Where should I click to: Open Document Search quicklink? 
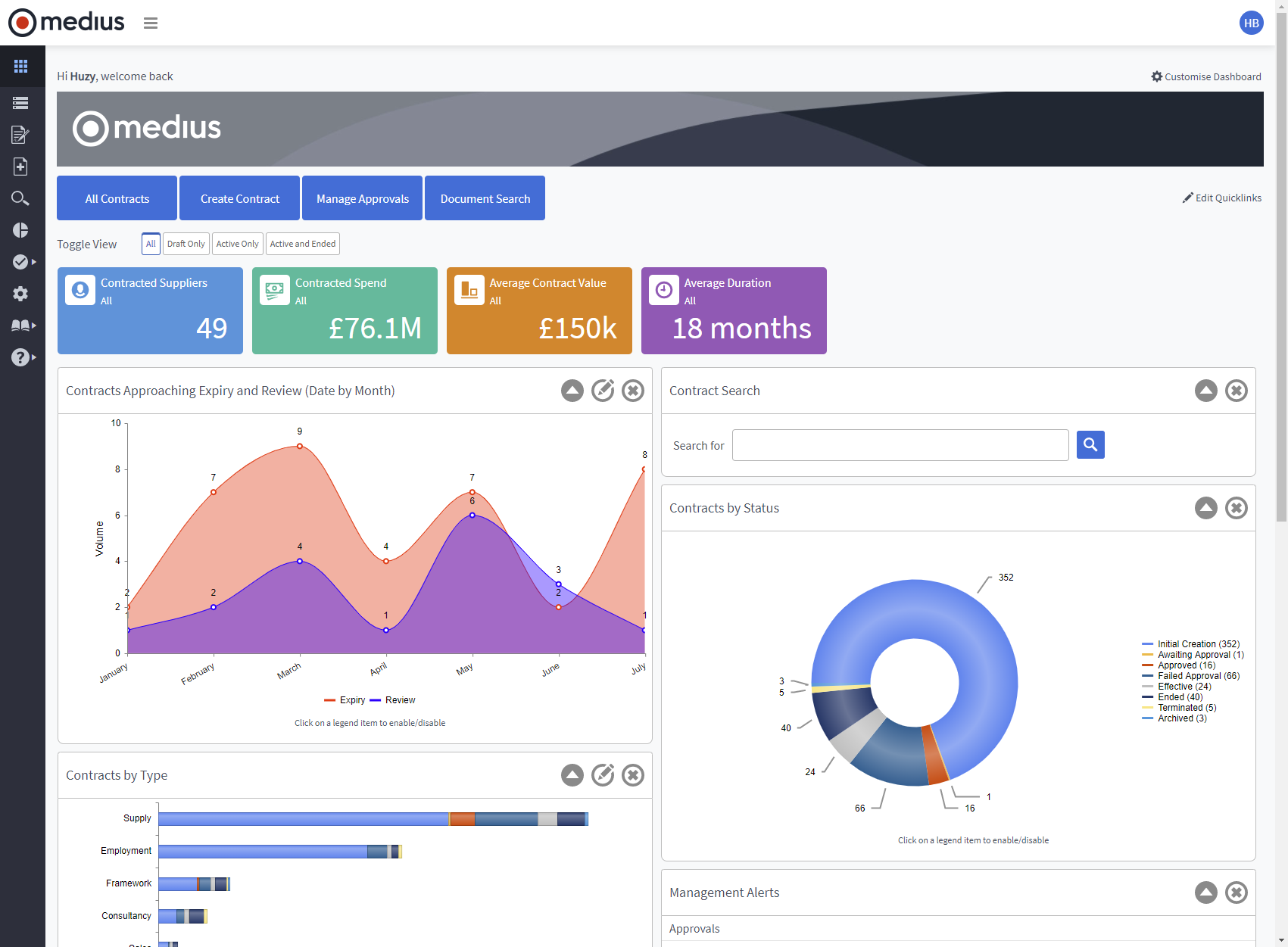485,198
